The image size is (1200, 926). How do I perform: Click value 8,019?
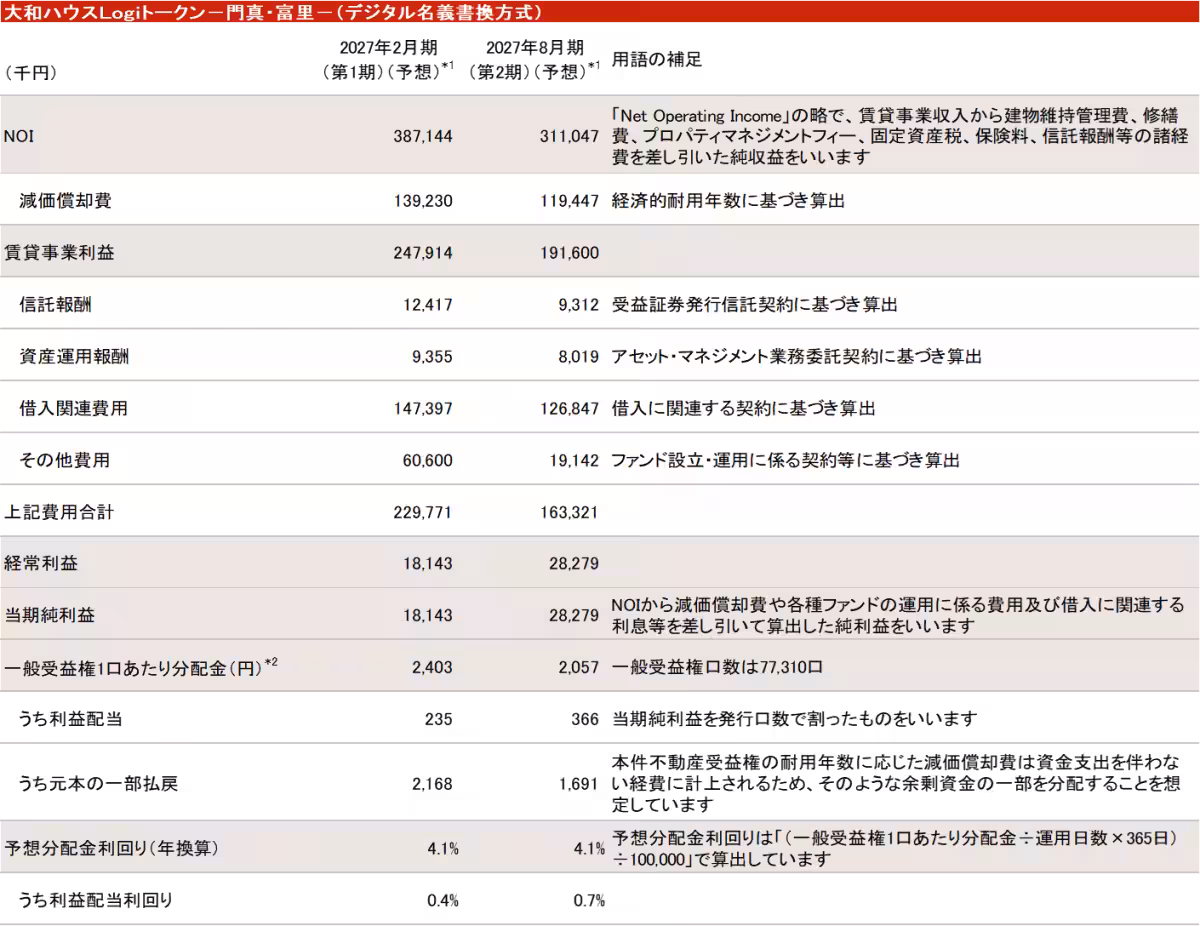click(x=579, y=357)
